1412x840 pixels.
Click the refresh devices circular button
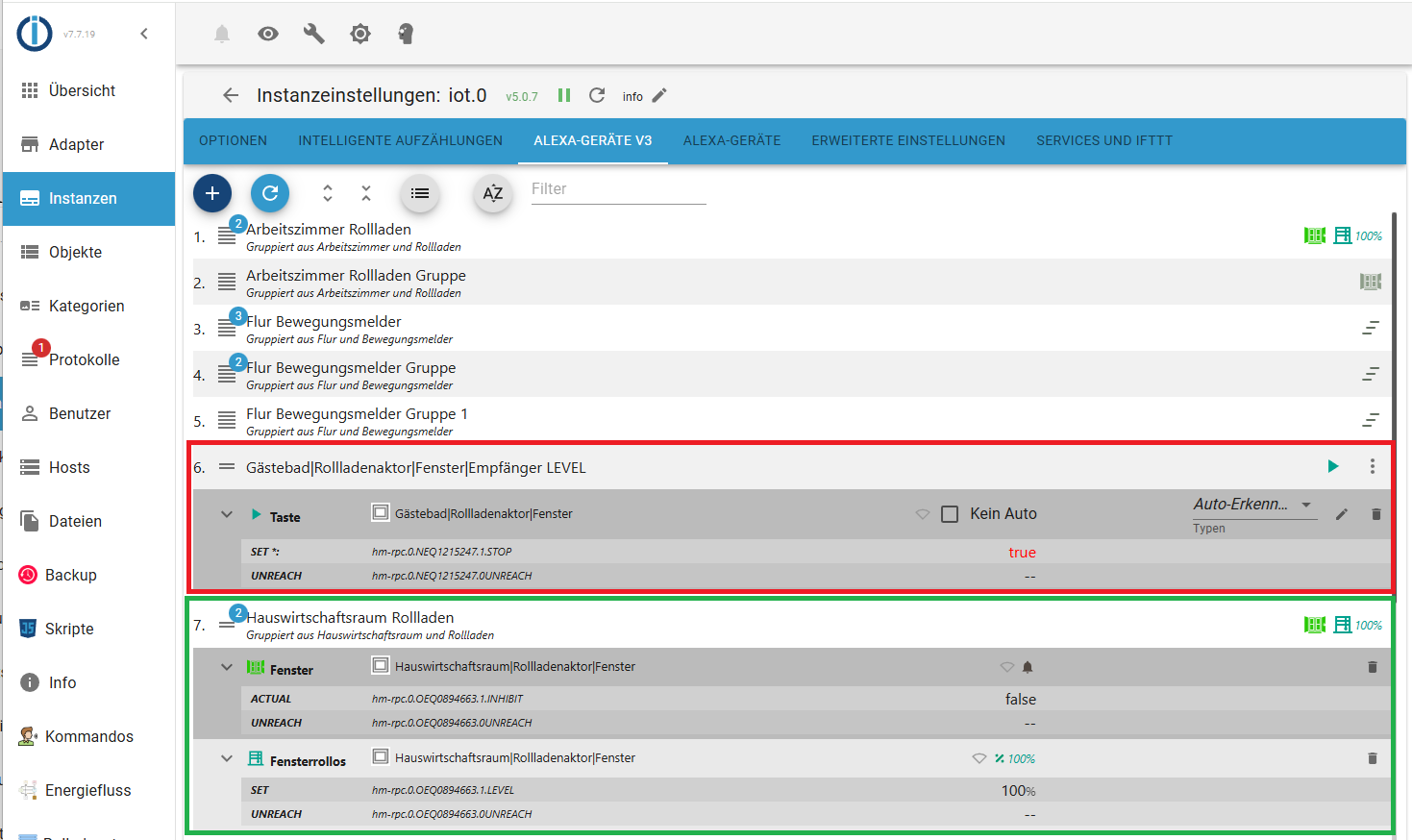(x=270, y=193)
